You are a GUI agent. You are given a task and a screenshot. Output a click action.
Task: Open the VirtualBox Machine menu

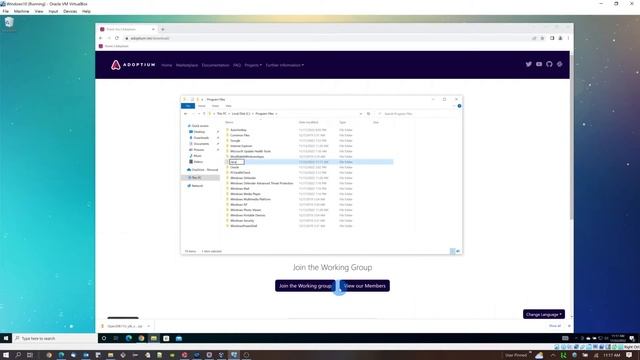tap(21, 11)
